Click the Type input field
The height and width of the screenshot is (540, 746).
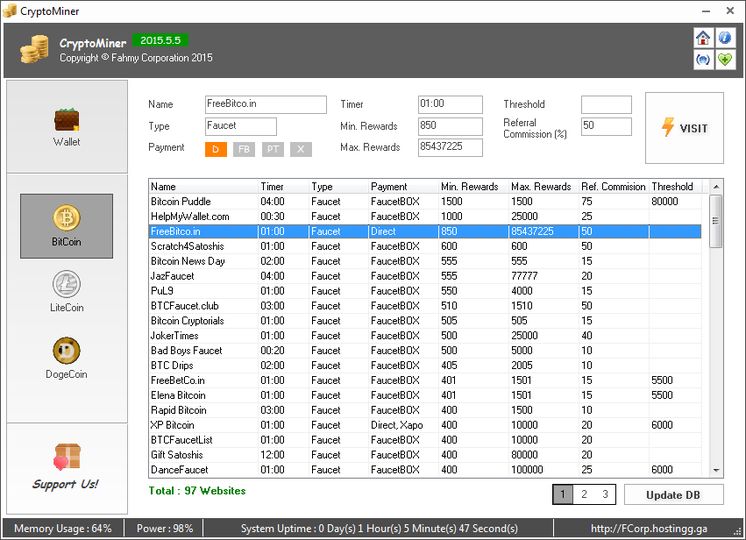[241, 127]
